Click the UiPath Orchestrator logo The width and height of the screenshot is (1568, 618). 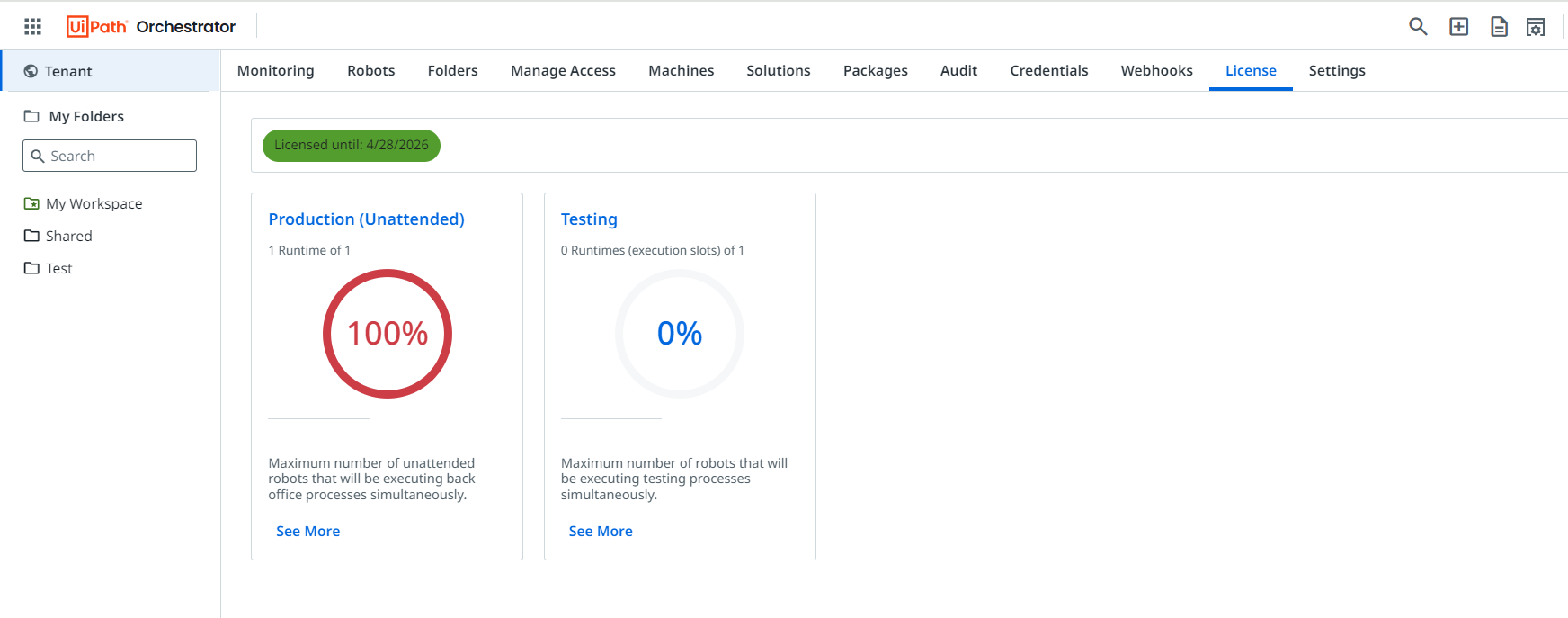pyautogui.click(x=151, y=27)
